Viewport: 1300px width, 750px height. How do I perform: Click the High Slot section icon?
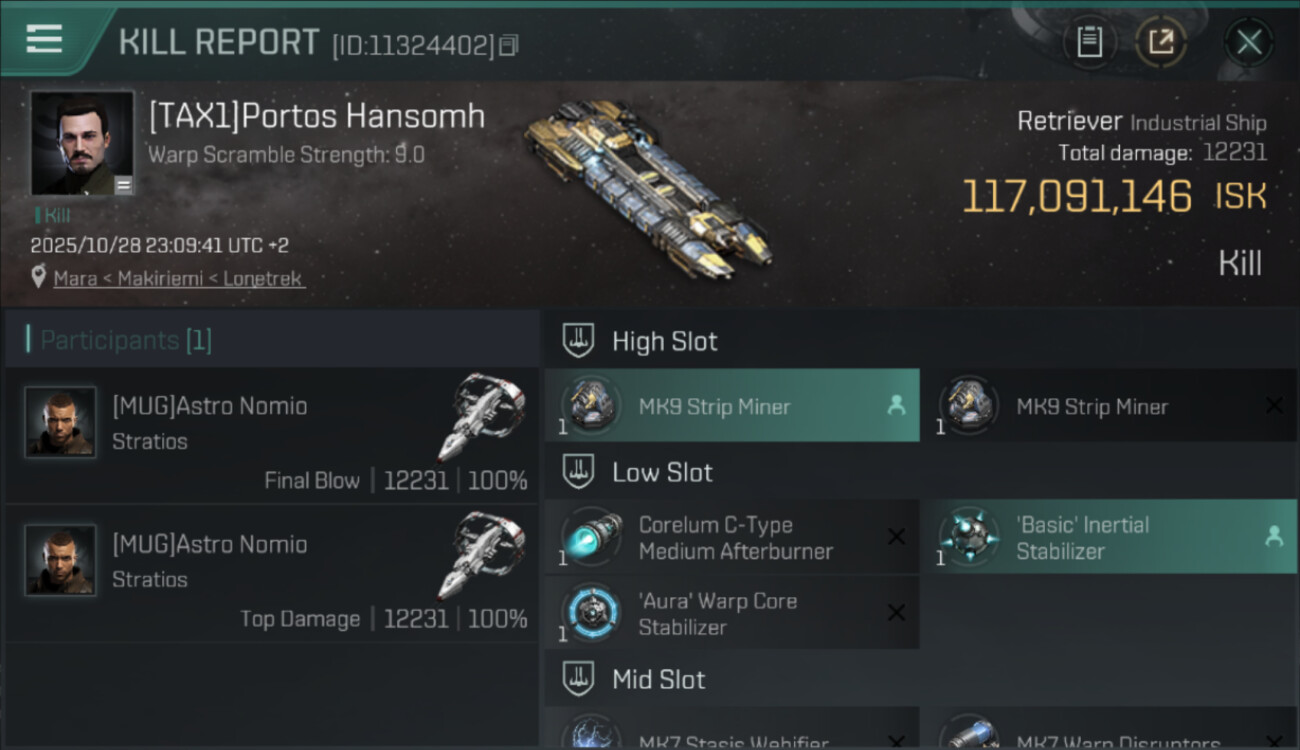click(578, 341)
